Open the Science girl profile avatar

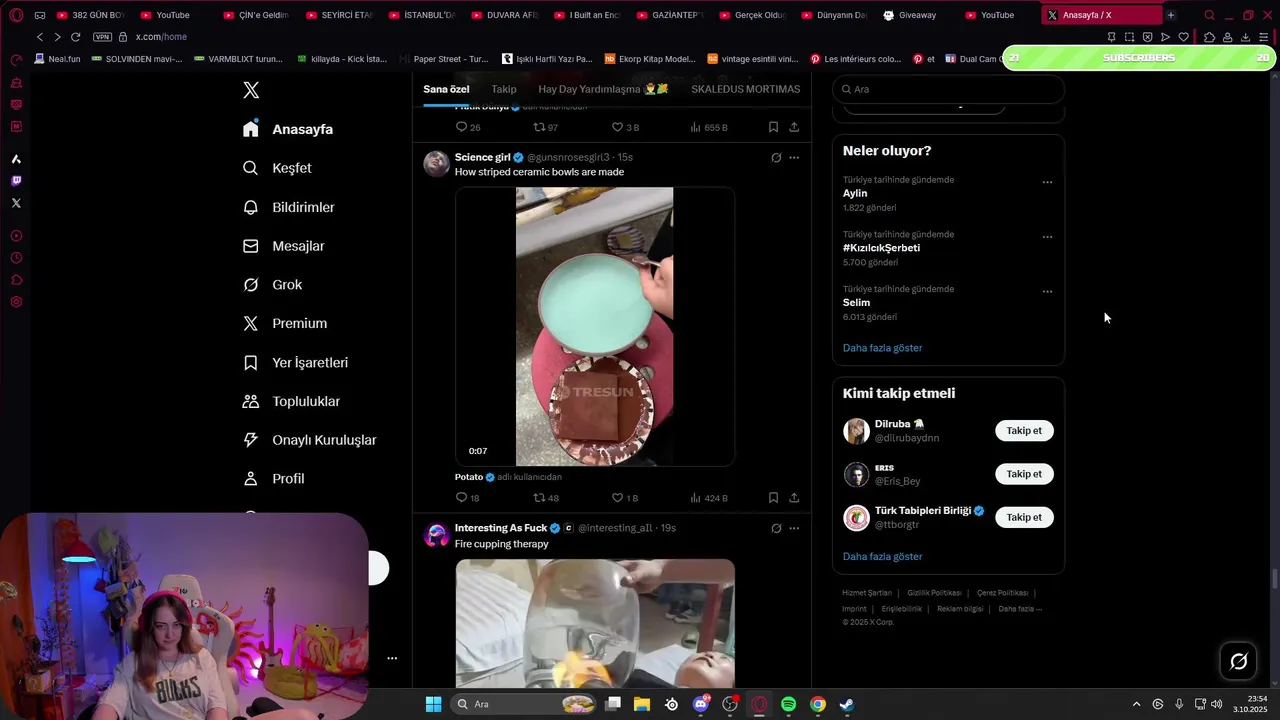click(437, 164)
